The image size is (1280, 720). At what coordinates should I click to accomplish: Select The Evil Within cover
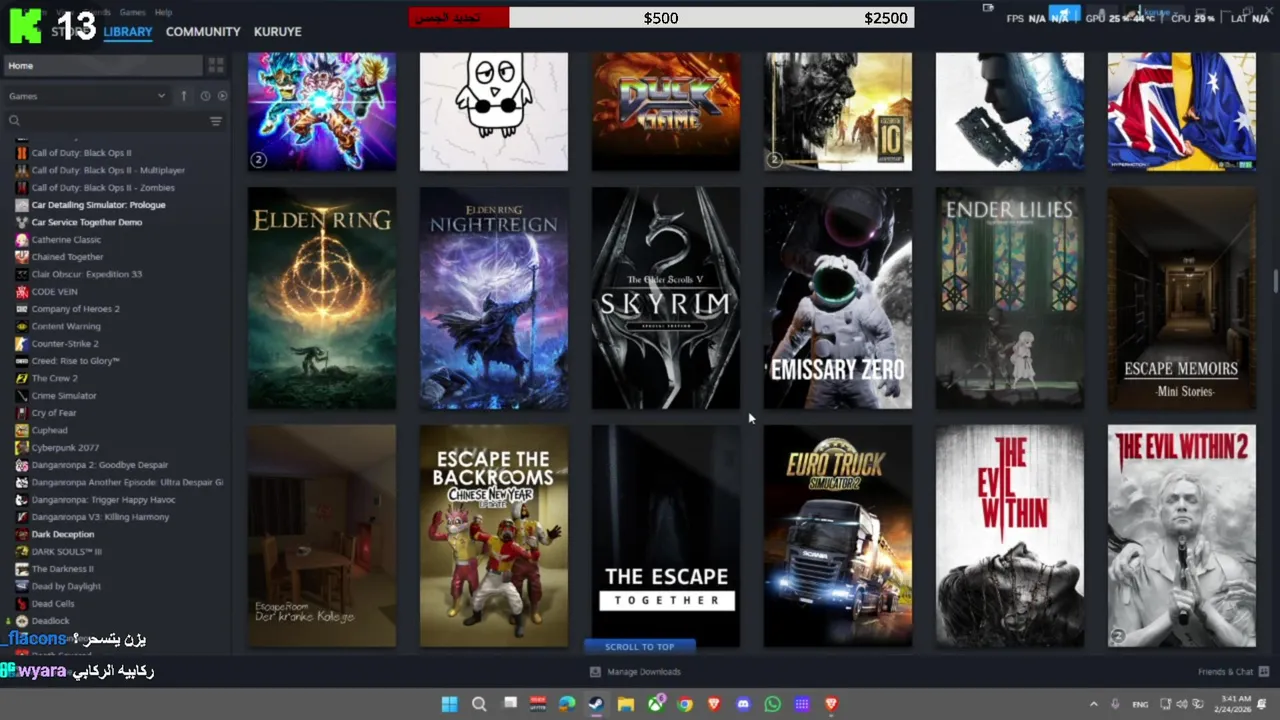tap(1010, 536)
